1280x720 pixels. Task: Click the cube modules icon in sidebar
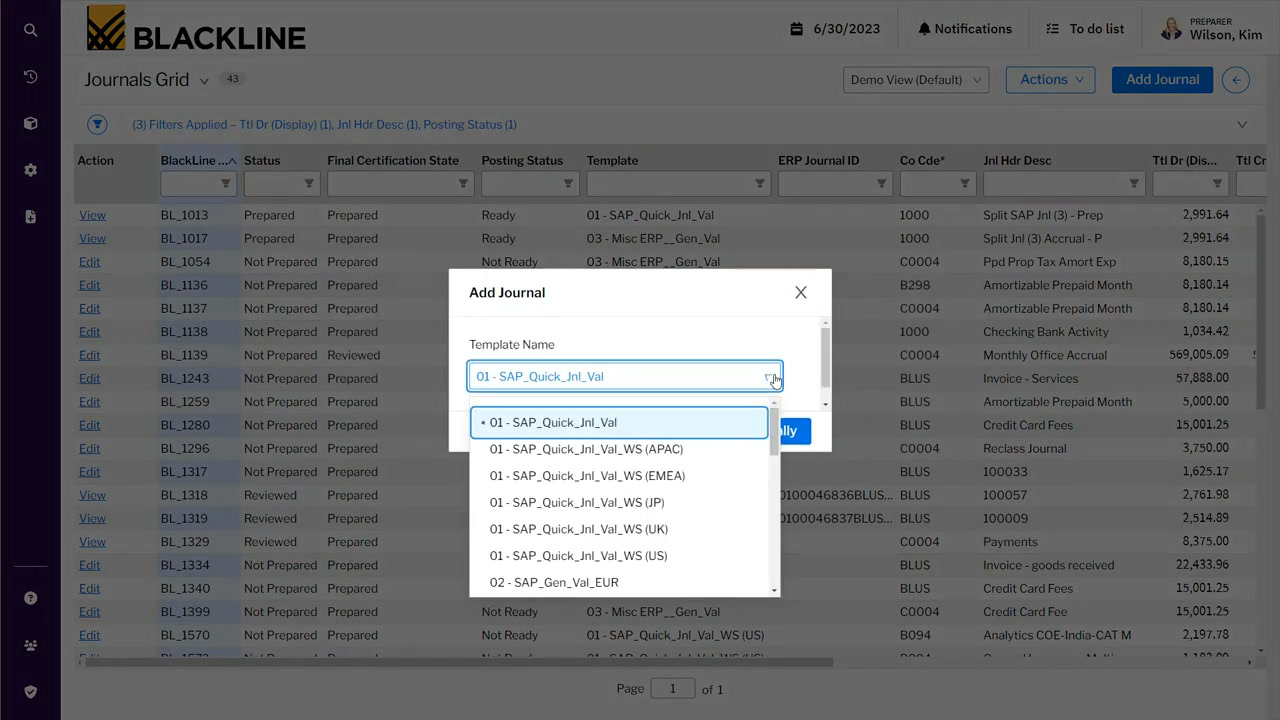(x=30, y=124)
